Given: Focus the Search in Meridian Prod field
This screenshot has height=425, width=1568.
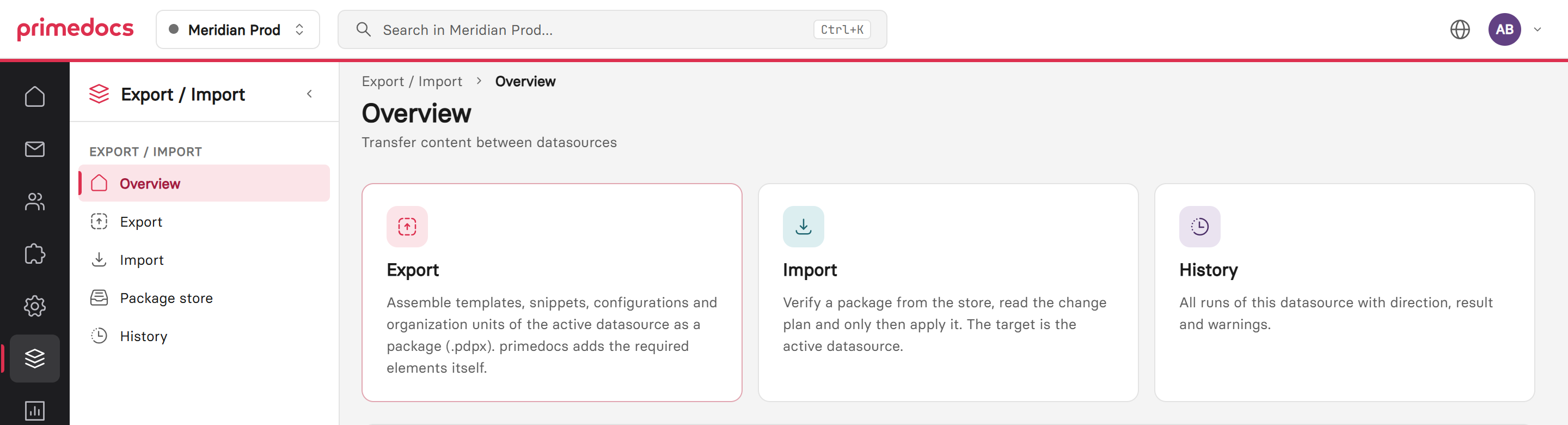Looking at the screenshot, I should [x=612, y=29].
